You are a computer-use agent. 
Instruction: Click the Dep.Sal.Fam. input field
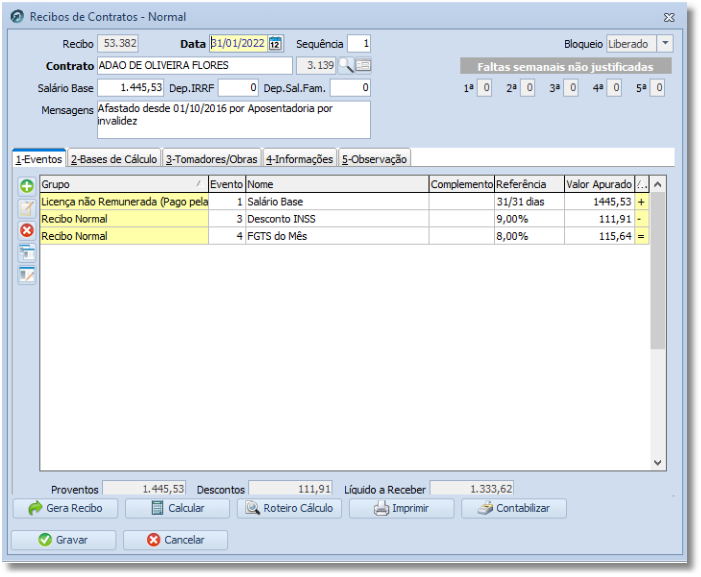pyautogui.click(x=350, y=88)
